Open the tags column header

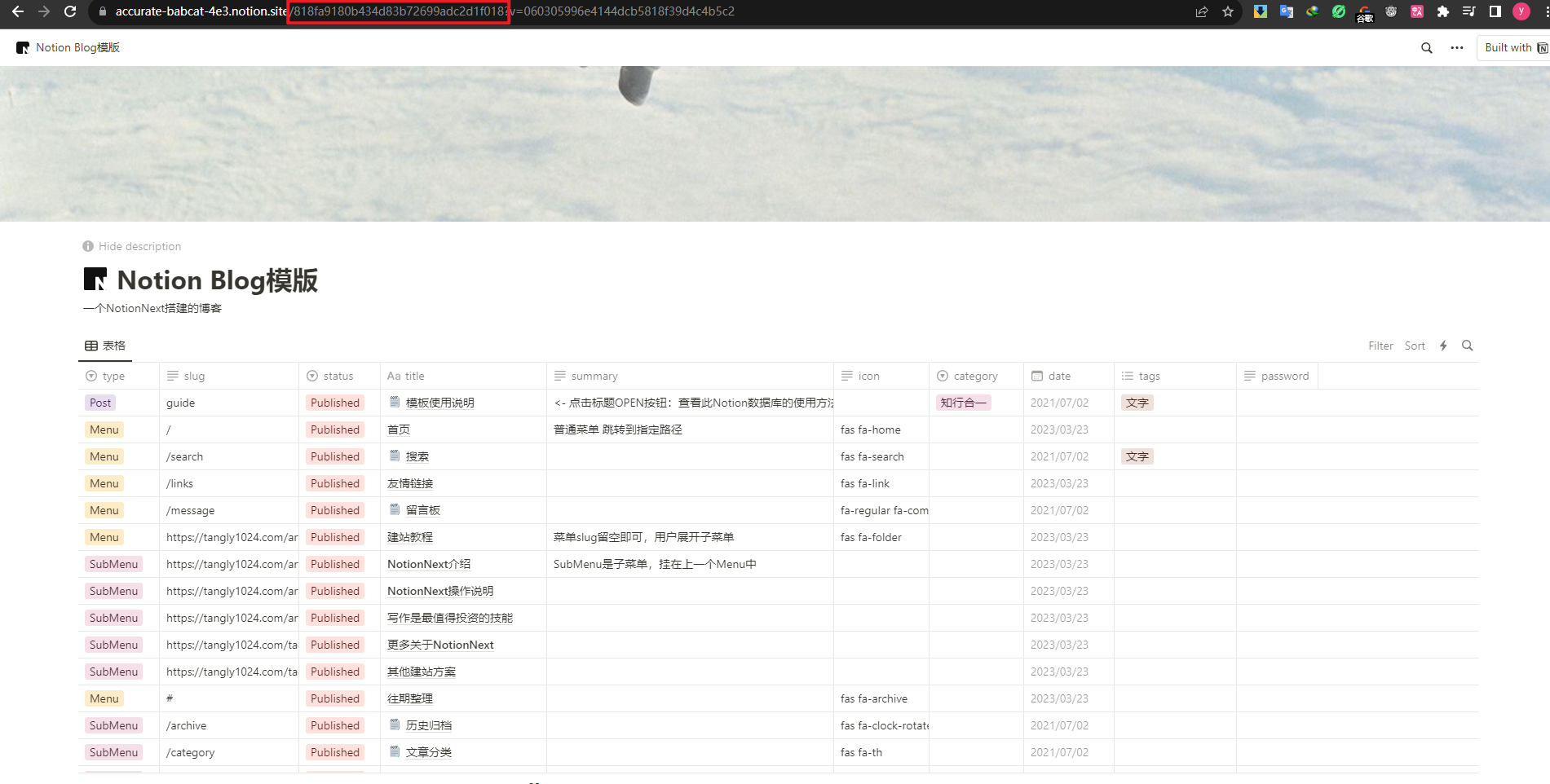click(1176, 376)
